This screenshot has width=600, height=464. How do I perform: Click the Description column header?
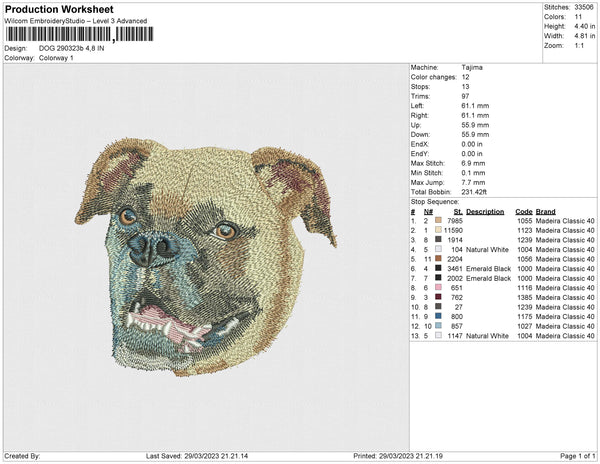click(x=485, y=212)
